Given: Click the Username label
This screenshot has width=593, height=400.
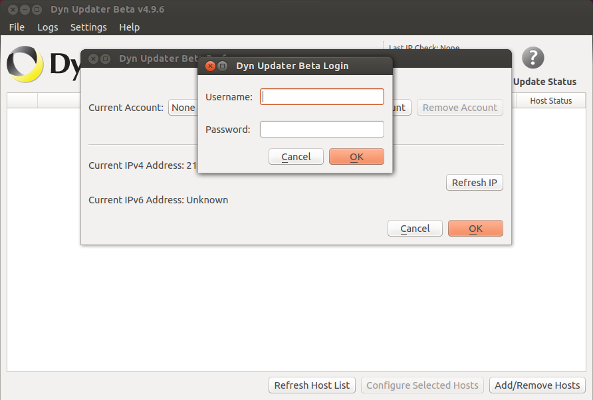Looking at the screenshot, I should pyautogui.click(x=229, y=97).
